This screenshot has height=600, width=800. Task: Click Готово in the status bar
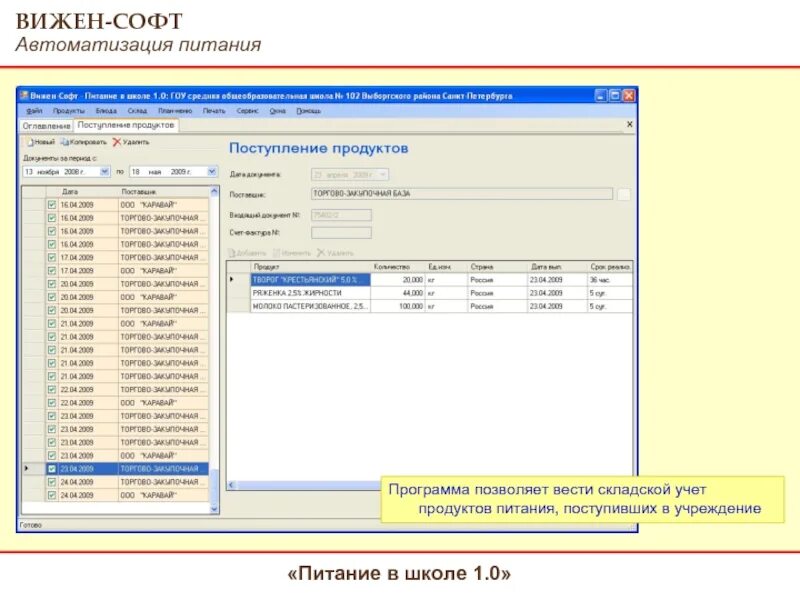(x=31, y=525)
